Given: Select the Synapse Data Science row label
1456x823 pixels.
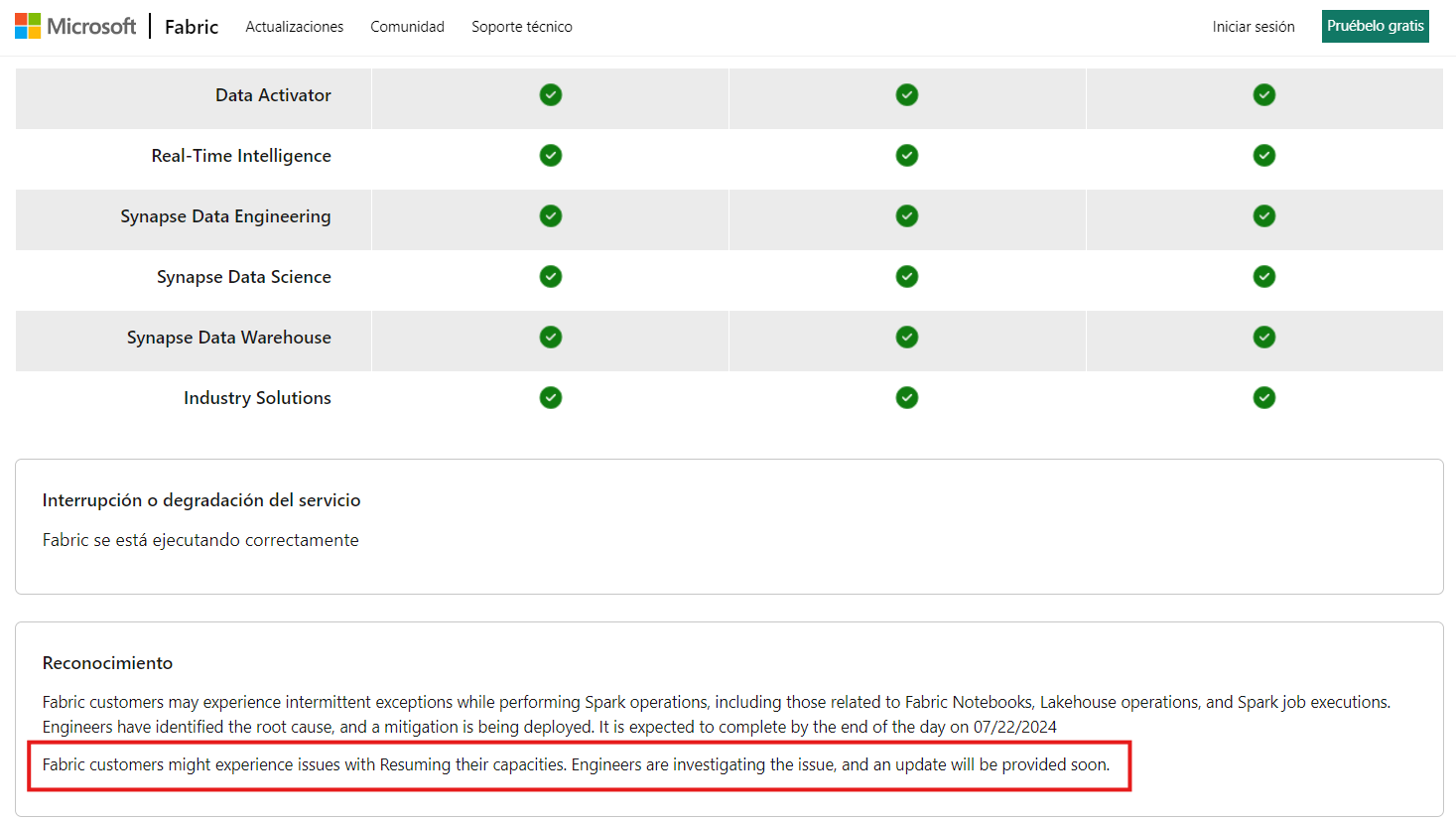Looking at the screenshot, I should tap(244, 277).
